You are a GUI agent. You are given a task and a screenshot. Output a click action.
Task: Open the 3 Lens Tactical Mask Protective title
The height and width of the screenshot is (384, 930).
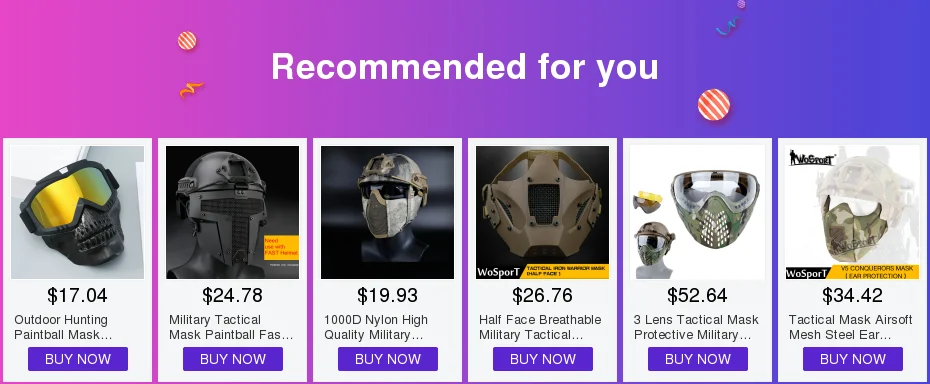pos(696,327)
